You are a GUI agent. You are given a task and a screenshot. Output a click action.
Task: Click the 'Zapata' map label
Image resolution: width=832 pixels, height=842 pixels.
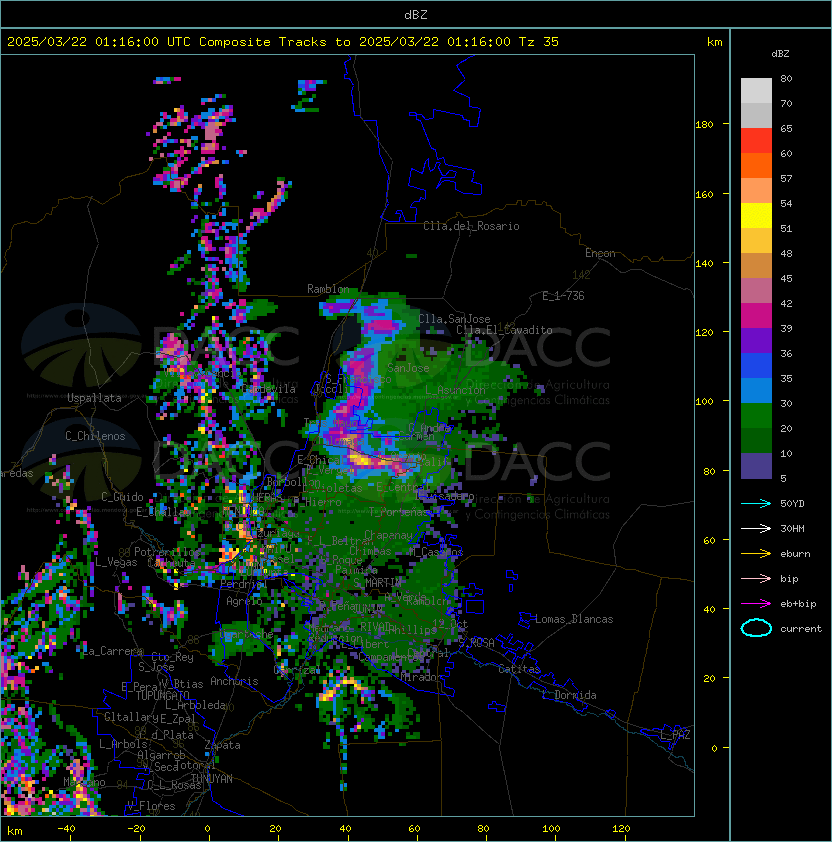[222, 745]
